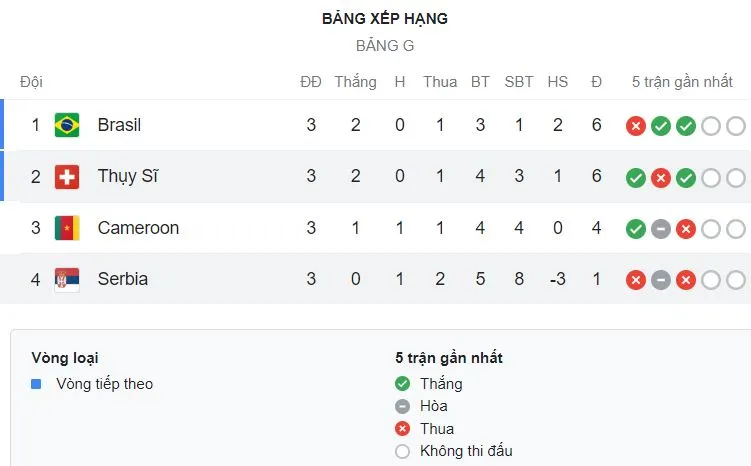The image size is (751, 466).
Task: Open the Brasil team link
Action: coord(119,125)
